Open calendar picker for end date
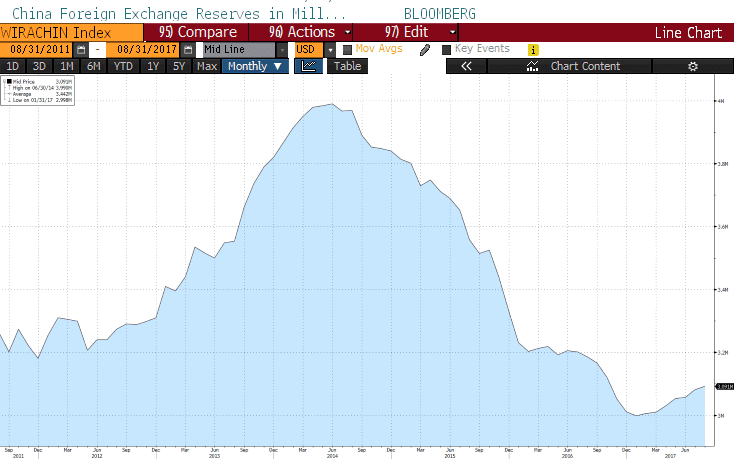This screenshot has width=744, height=466. click(188, 50)
